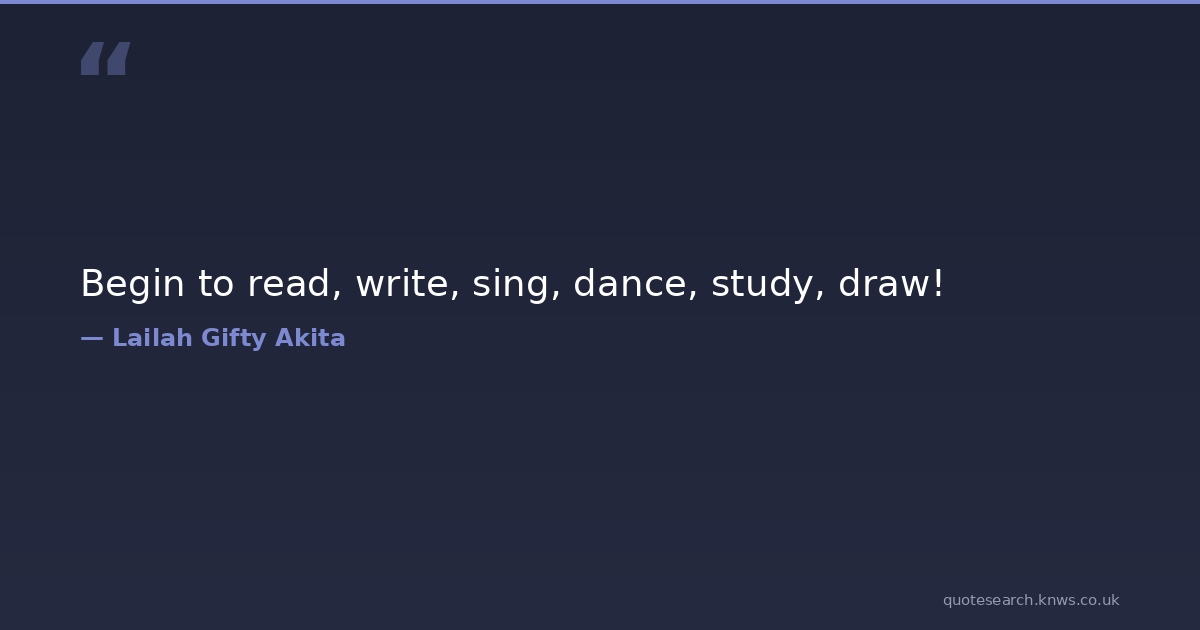Select the word "read," in the quote

295,284
